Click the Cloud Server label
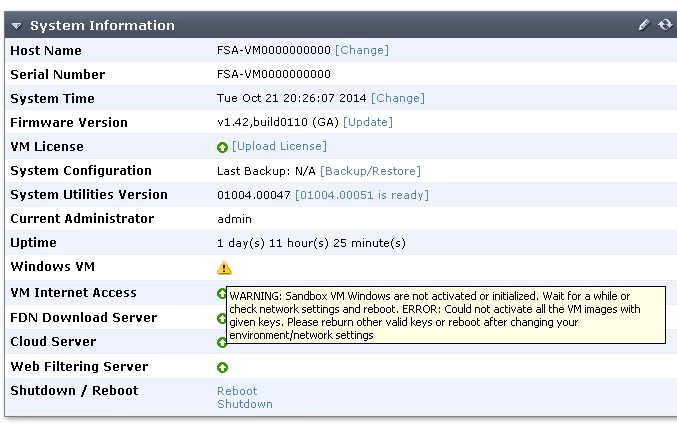The height and width of the screenshot is (429, 677). coord(53,341)
